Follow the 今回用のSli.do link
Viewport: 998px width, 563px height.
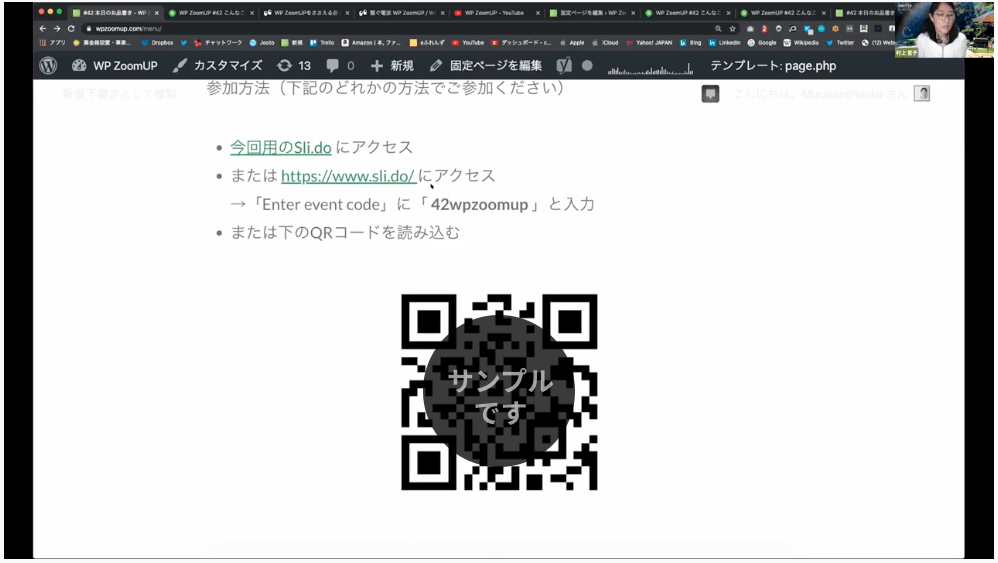[x=281, y=148]
